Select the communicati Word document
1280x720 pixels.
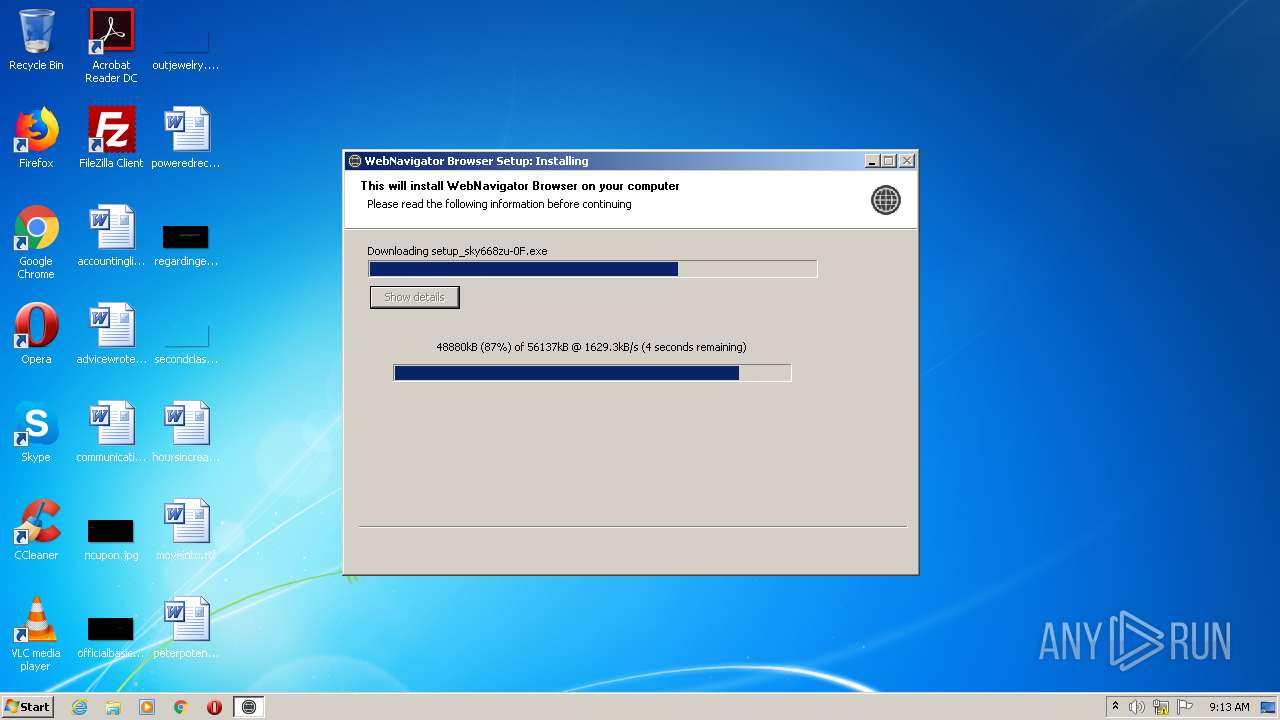(x=111, y=432)
